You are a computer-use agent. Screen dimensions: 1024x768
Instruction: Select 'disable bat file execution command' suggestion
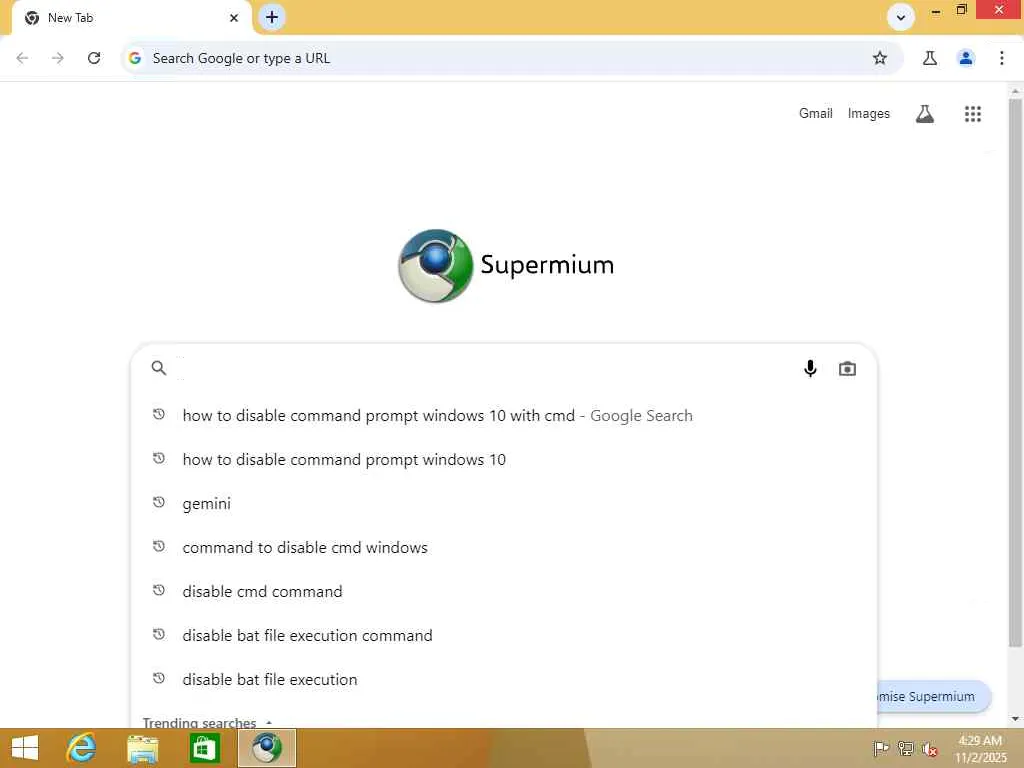pos(504,635)
